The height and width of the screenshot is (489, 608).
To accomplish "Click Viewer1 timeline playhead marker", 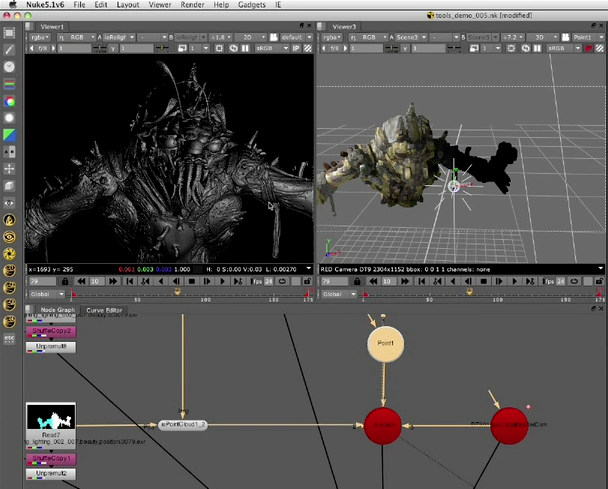I will 177,291.
